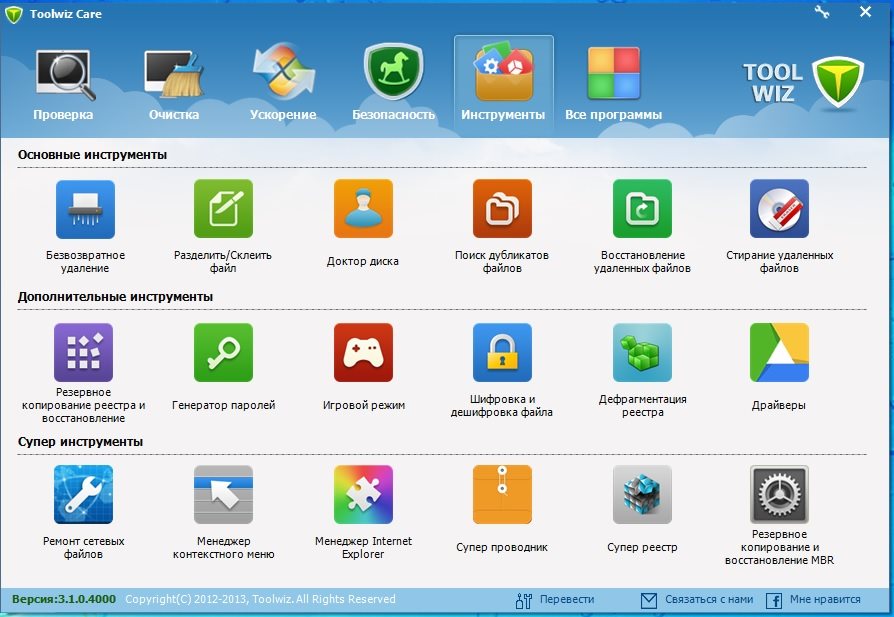Launch Стирание удаленных файлов tool
The height and width of the screenshot is (617, 894).
click(x=779, y=209)
